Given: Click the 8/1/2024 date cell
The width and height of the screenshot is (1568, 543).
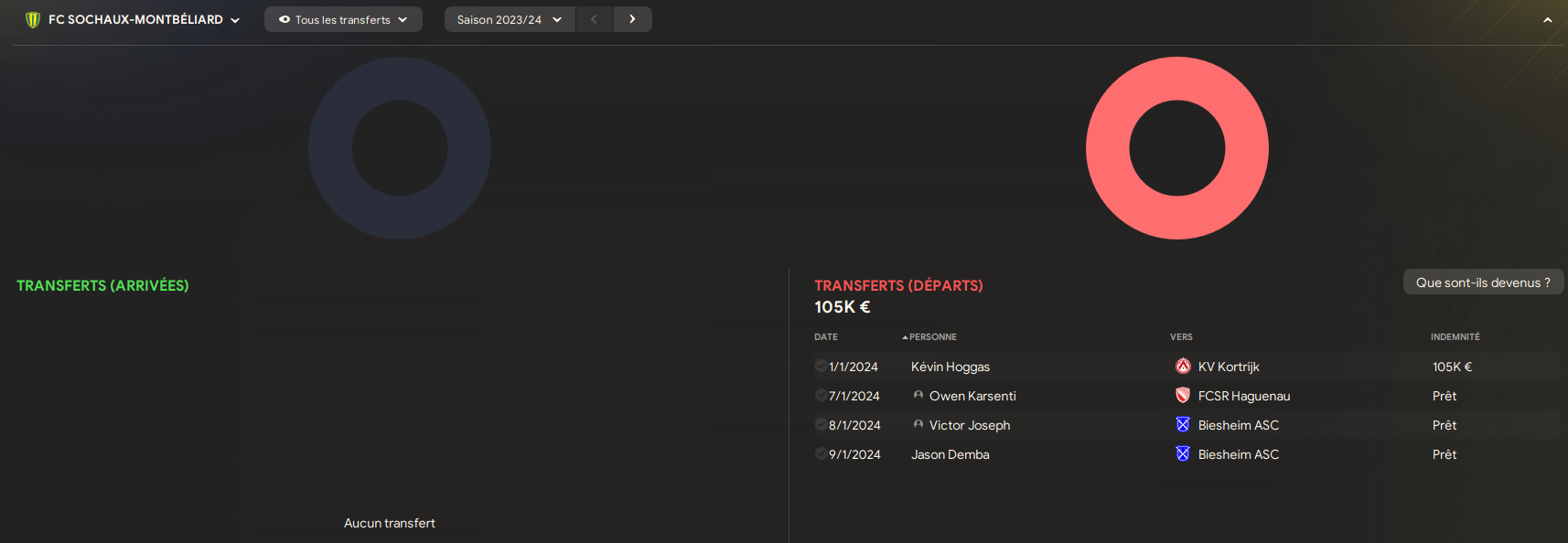Looking at the screenshot, I should click(854, 425).
